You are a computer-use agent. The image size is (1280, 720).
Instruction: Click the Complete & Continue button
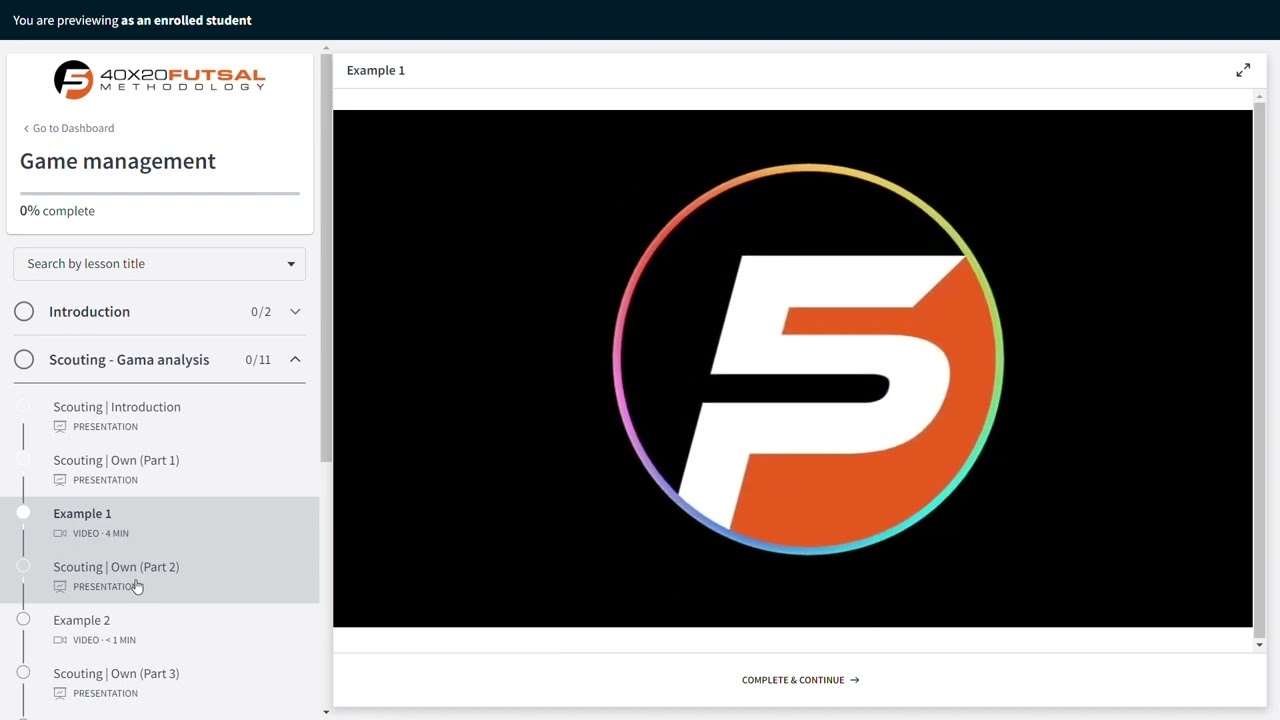(800, 680)
